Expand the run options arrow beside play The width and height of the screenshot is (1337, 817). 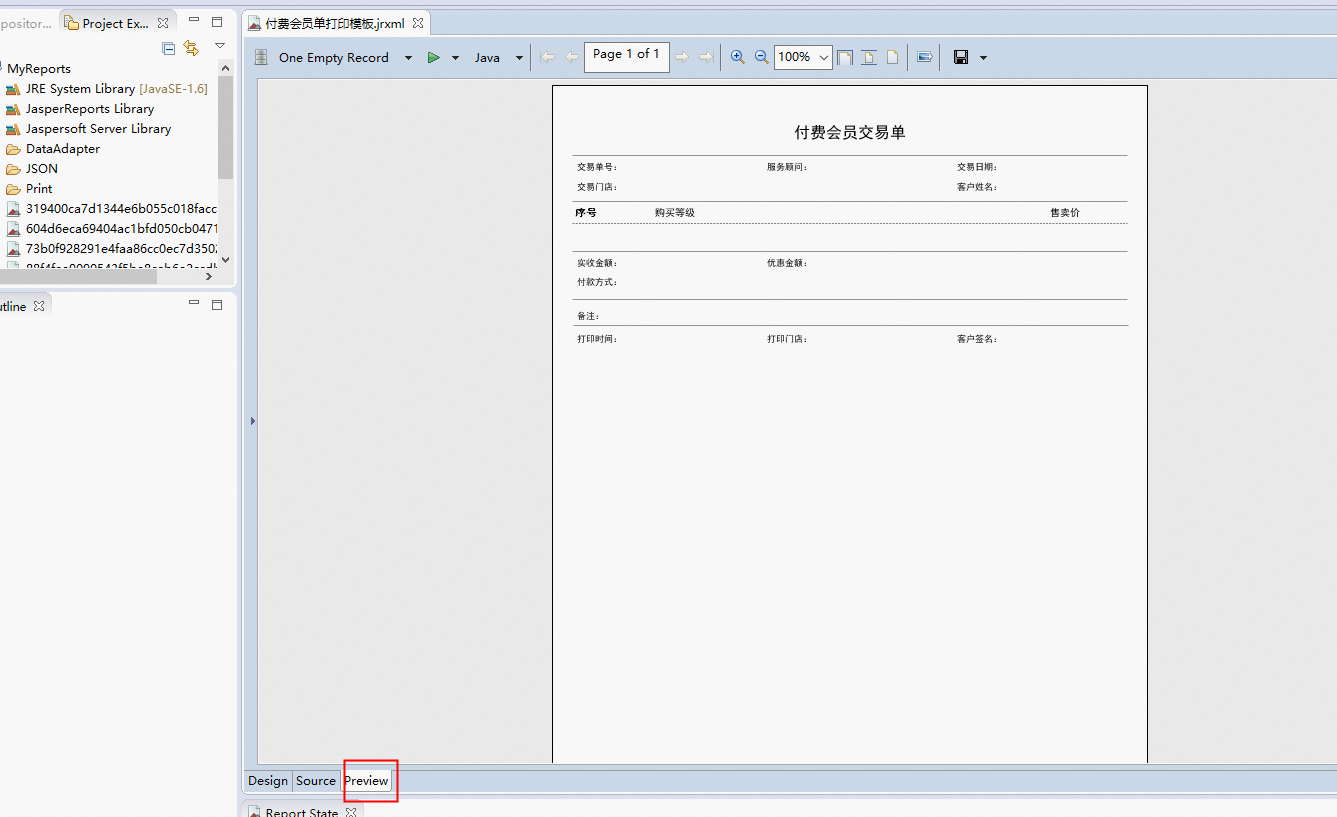[x=455, y=58]
